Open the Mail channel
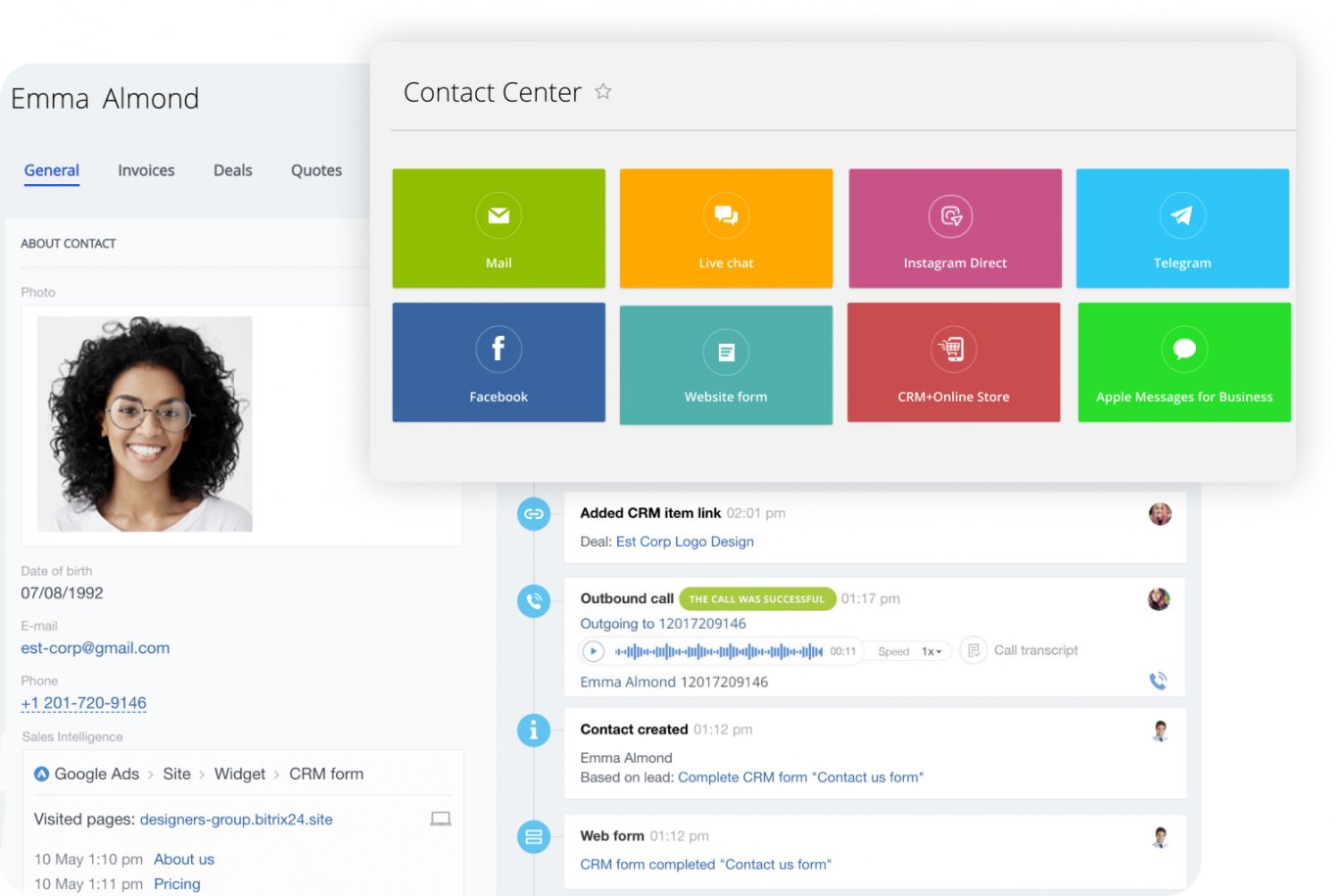This screenshot has height=896, width=1338. (x=499, y=228)
